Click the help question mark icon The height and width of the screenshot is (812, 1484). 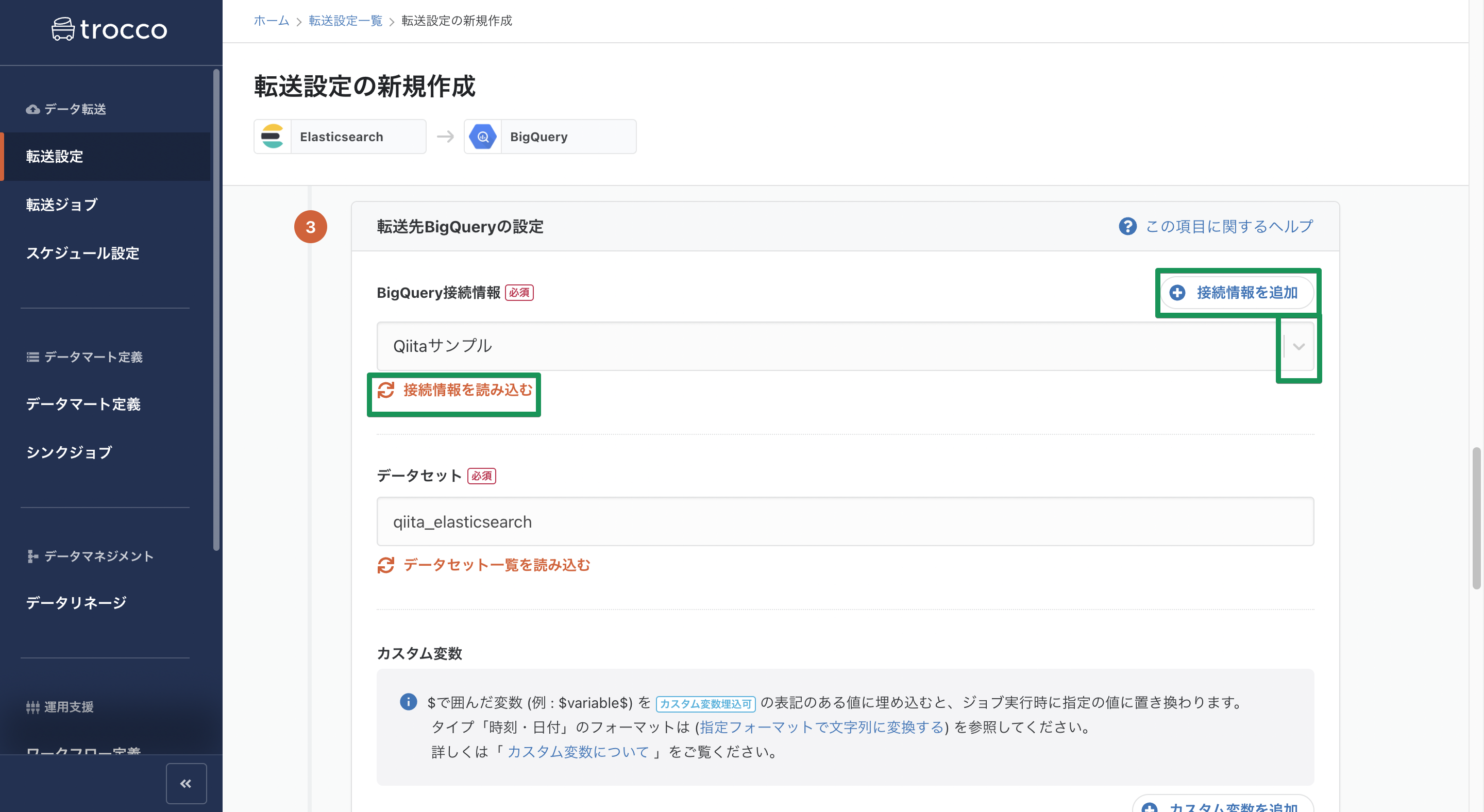1127,226
